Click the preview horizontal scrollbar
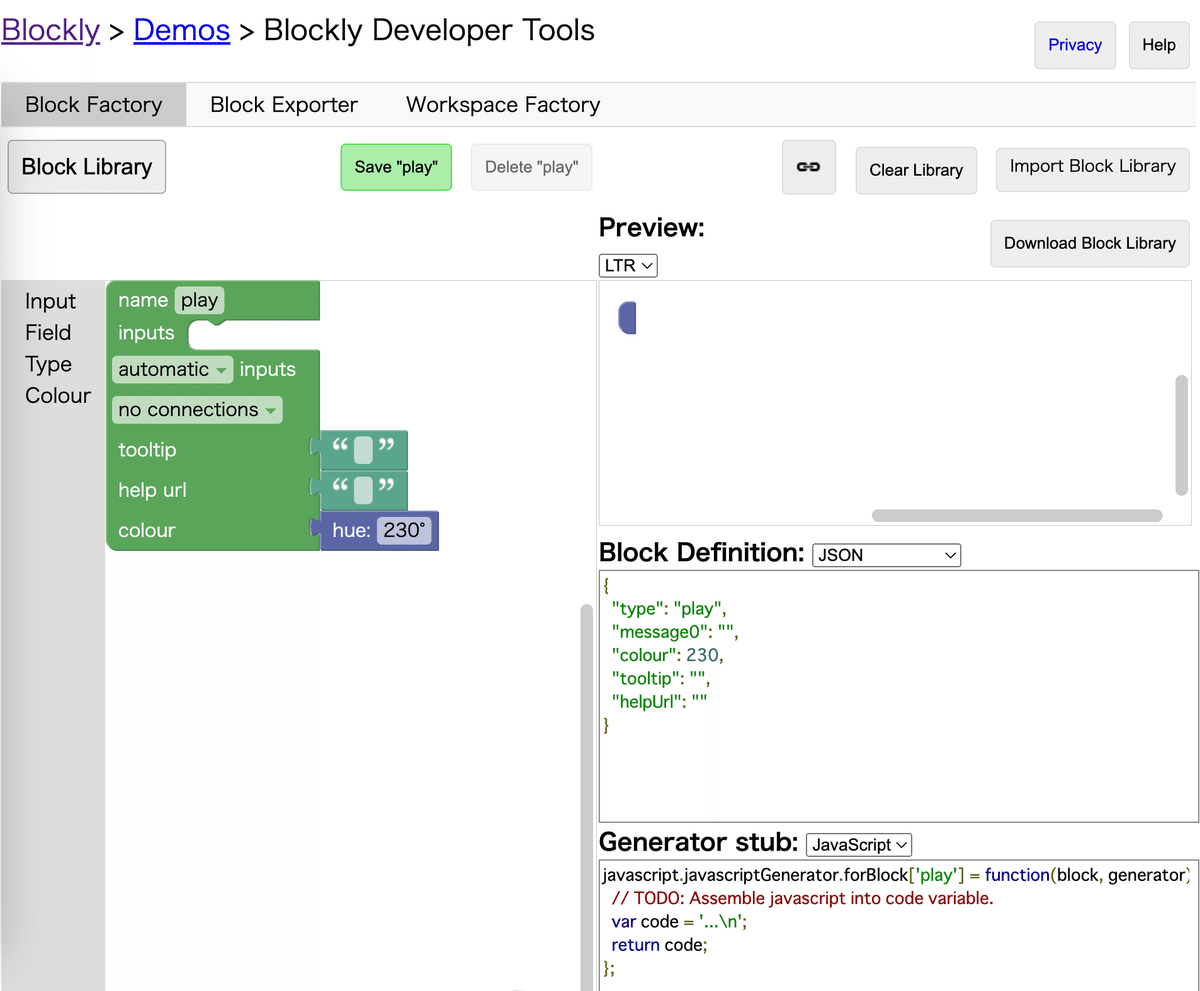This screenshot has height=991, width=1200. (x=1017, y=516)
